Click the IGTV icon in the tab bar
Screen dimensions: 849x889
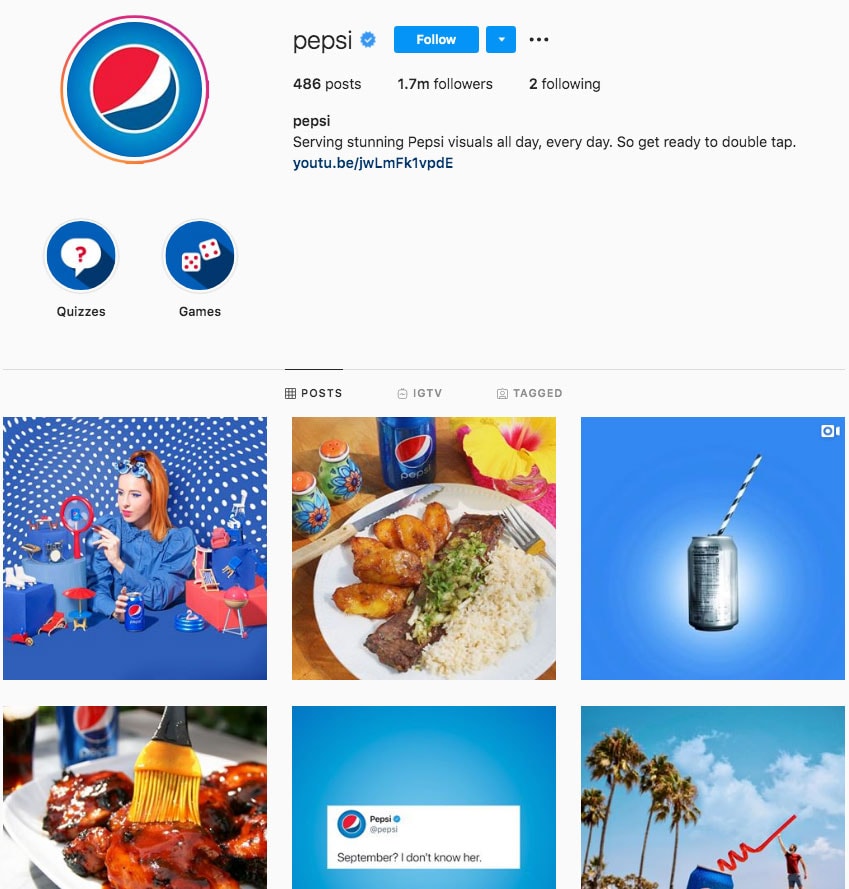point(402,393)
